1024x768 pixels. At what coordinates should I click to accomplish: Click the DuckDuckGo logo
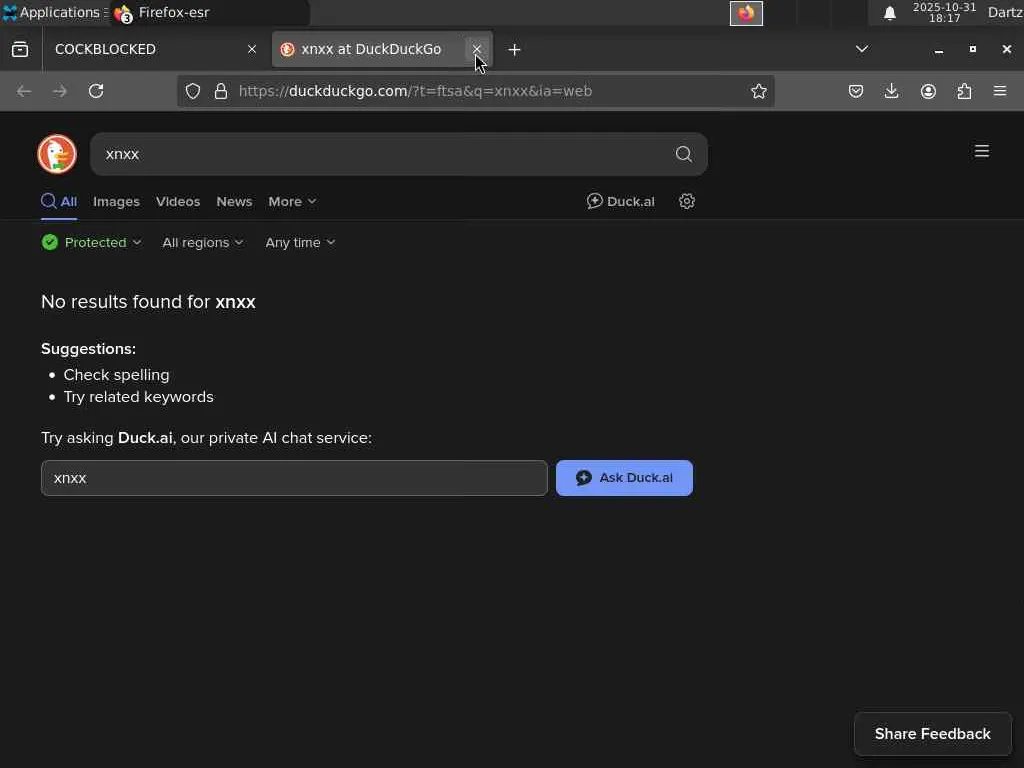click(x=57, y=154)
